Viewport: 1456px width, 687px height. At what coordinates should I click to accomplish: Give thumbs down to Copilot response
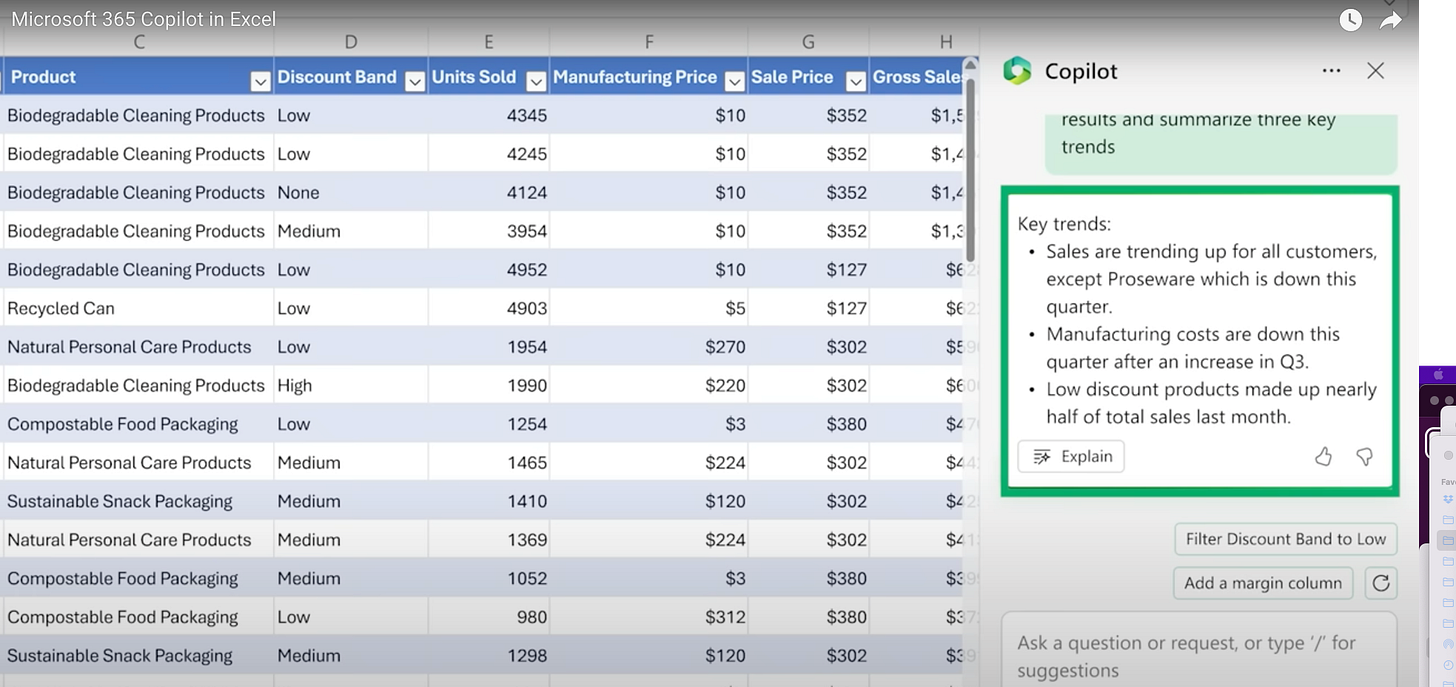click(x=1364, y=457)
